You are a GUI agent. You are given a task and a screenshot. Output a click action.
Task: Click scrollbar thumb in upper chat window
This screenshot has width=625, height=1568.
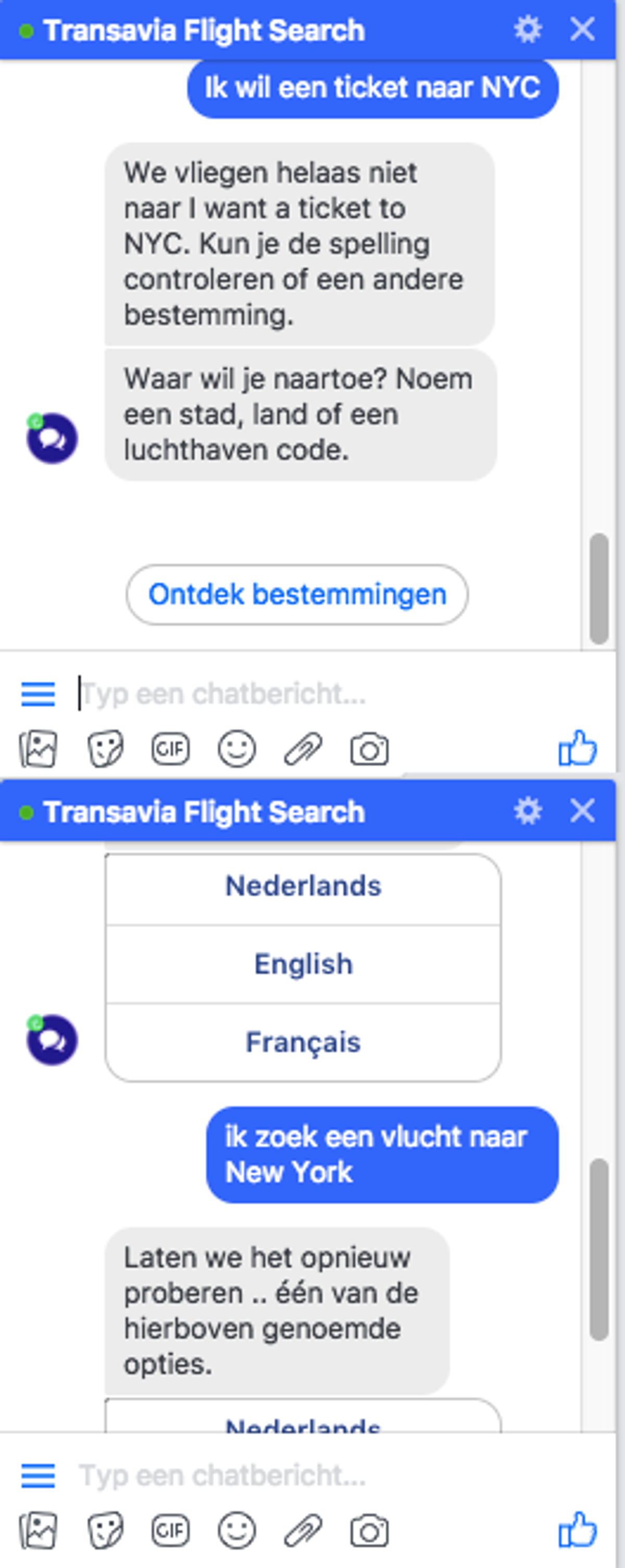click(599, 589)
